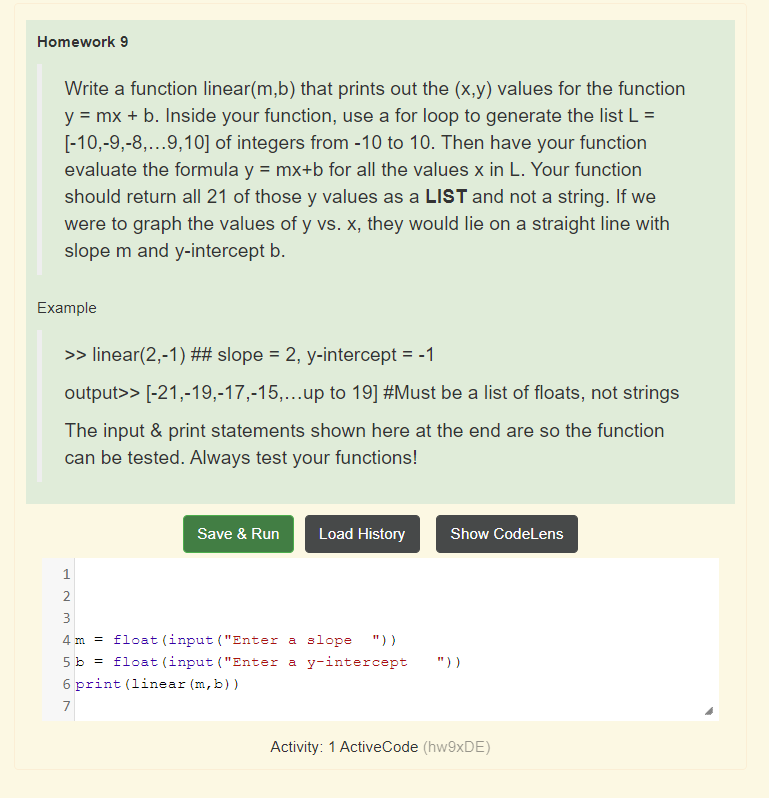Image resolution: width=769 pixels, height=798 pixels.
Task: Show CodeLens view
Action: click(x=507, y=534)
